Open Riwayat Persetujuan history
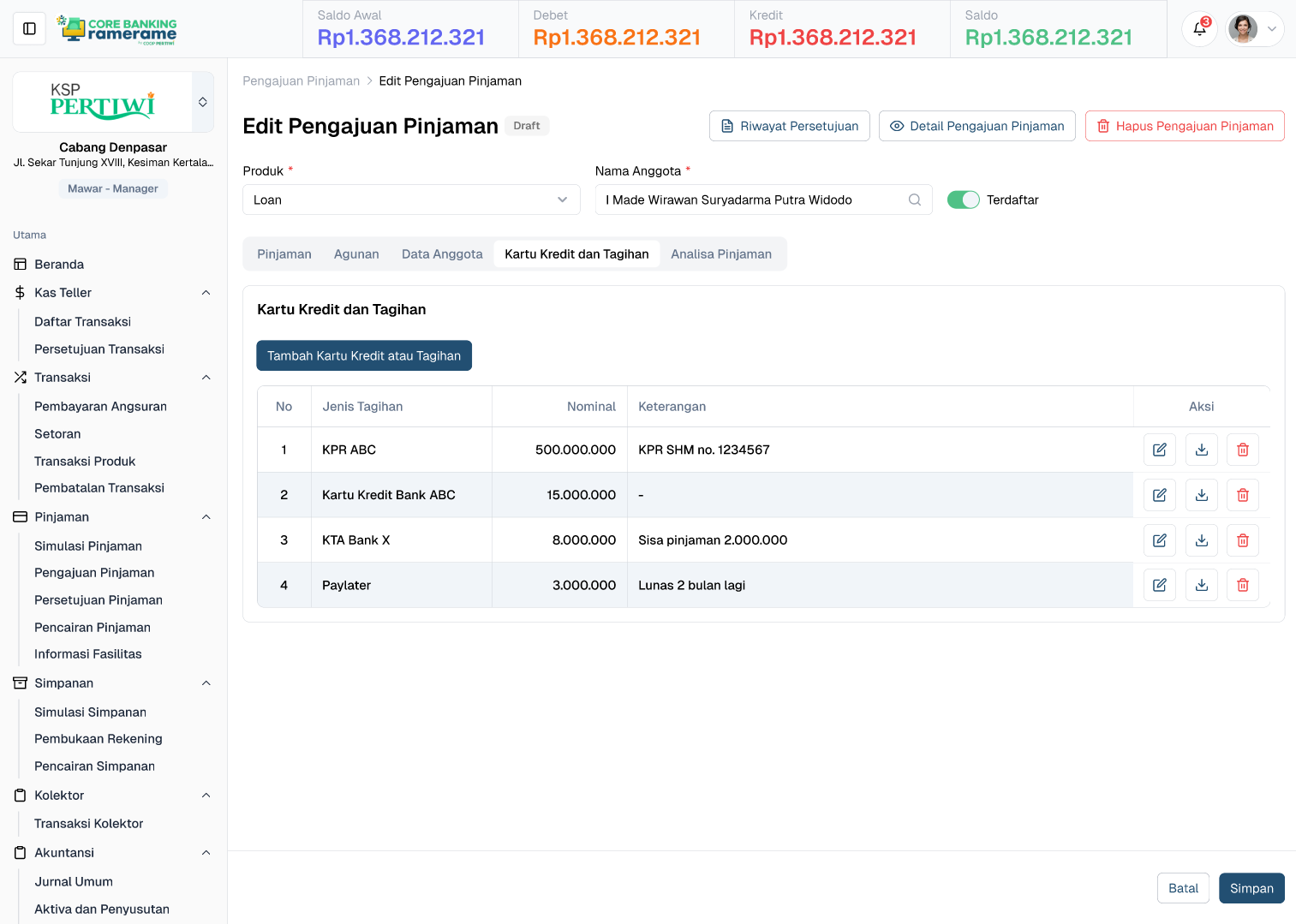Viewport: 1296px width, 924px height. tap(789, 126)
